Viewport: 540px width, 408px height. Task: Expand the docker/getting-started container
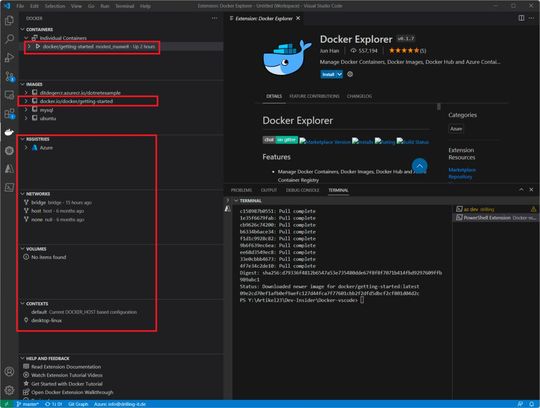[30, 46]
